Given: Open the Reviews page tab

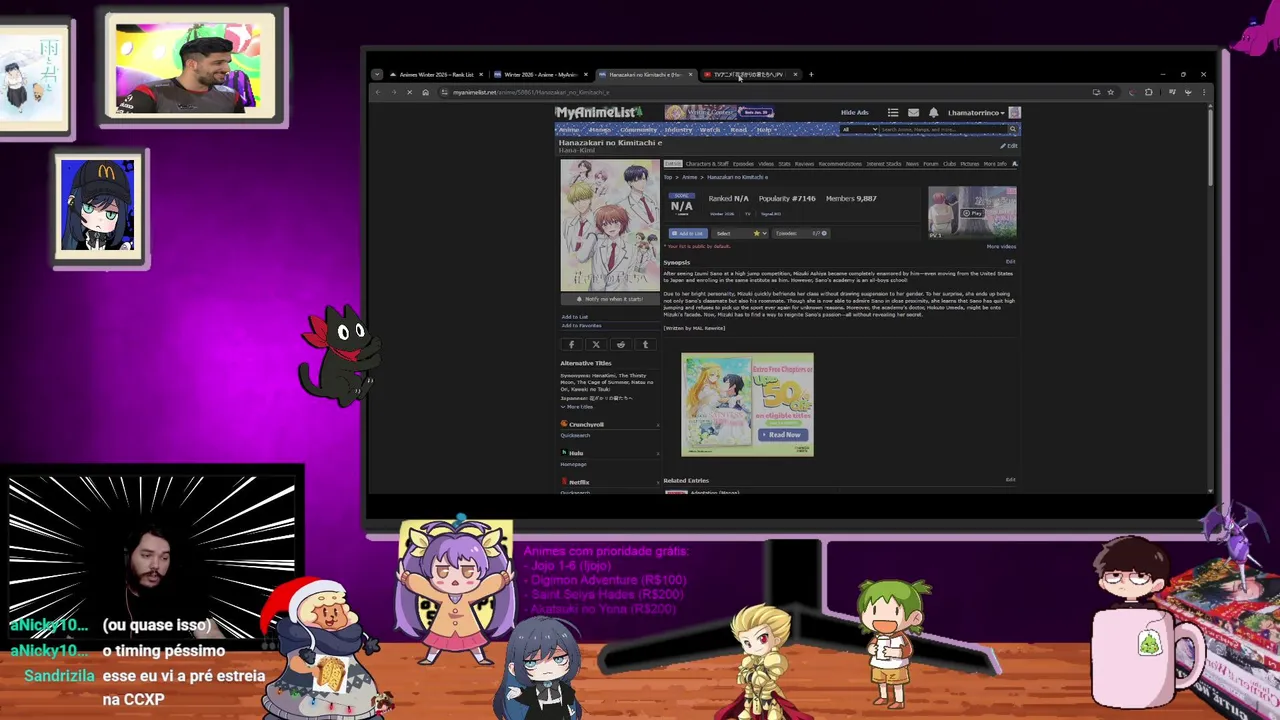Looking at the screenshot, I should (x=804, y=164).
